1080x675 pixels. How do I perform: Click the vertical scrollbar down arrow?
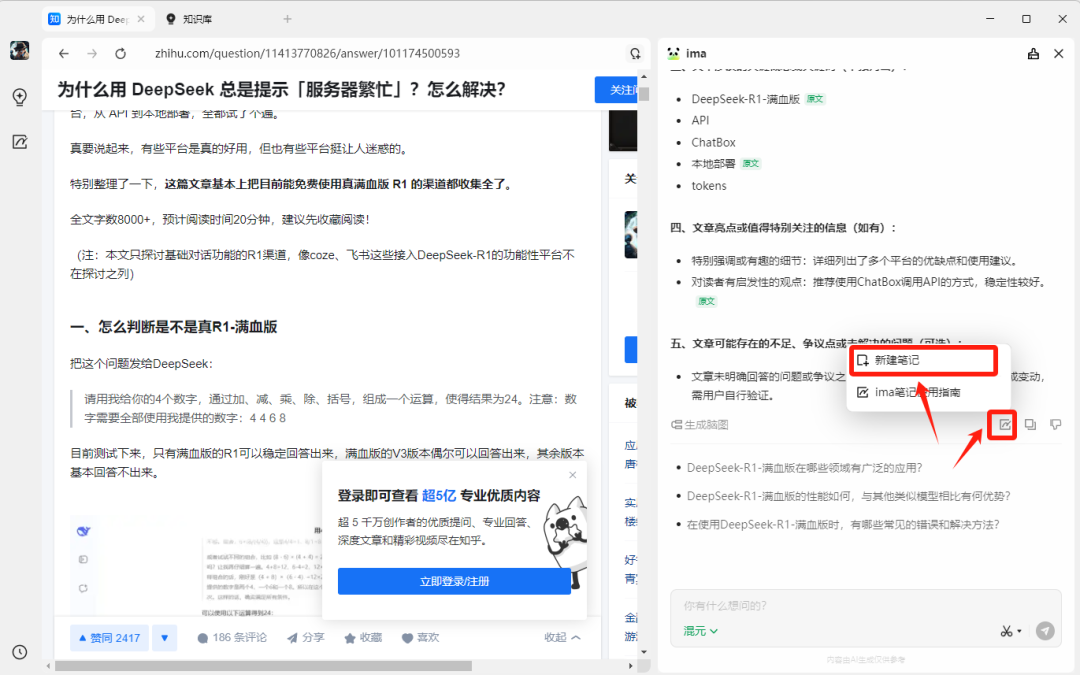tap(643, 652)
